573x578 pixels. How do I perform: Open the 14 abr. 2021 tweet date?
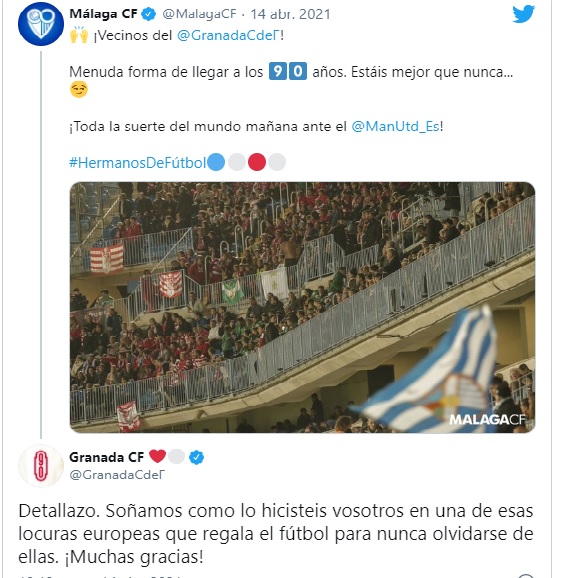[x=290, y=14]
